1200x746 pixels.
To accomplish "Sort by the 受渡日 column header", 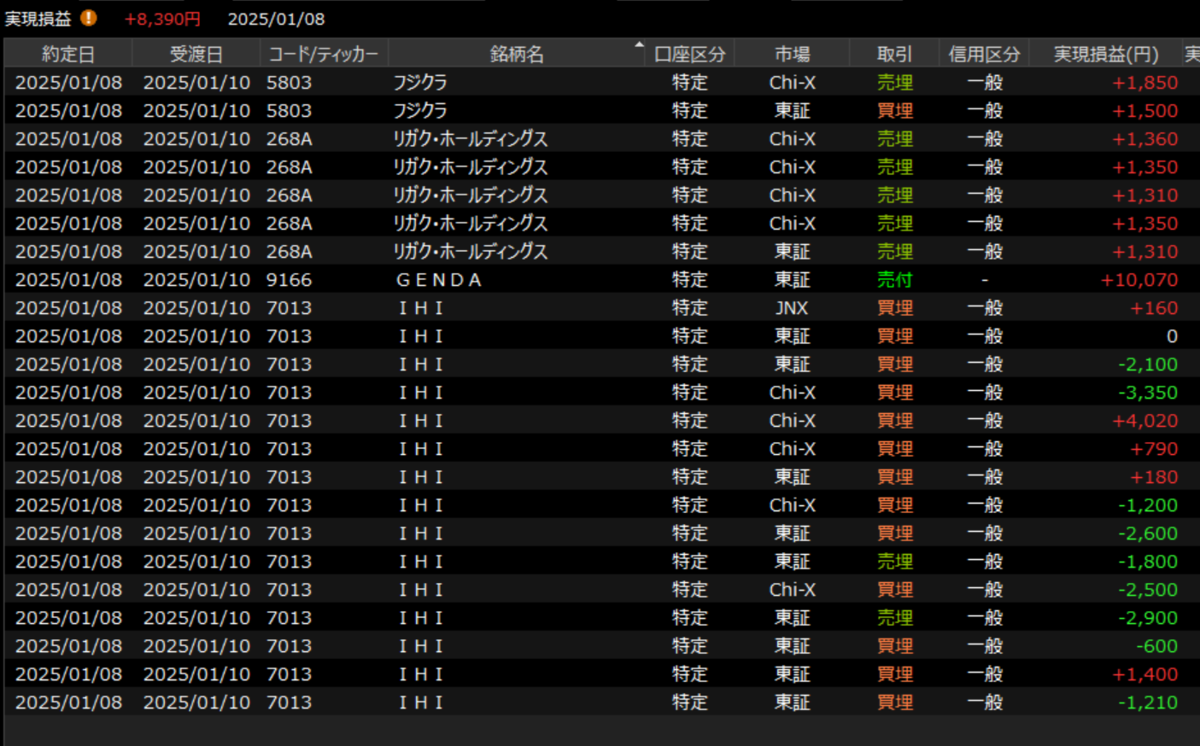I will pyautogui.click(x=196, y=54).
